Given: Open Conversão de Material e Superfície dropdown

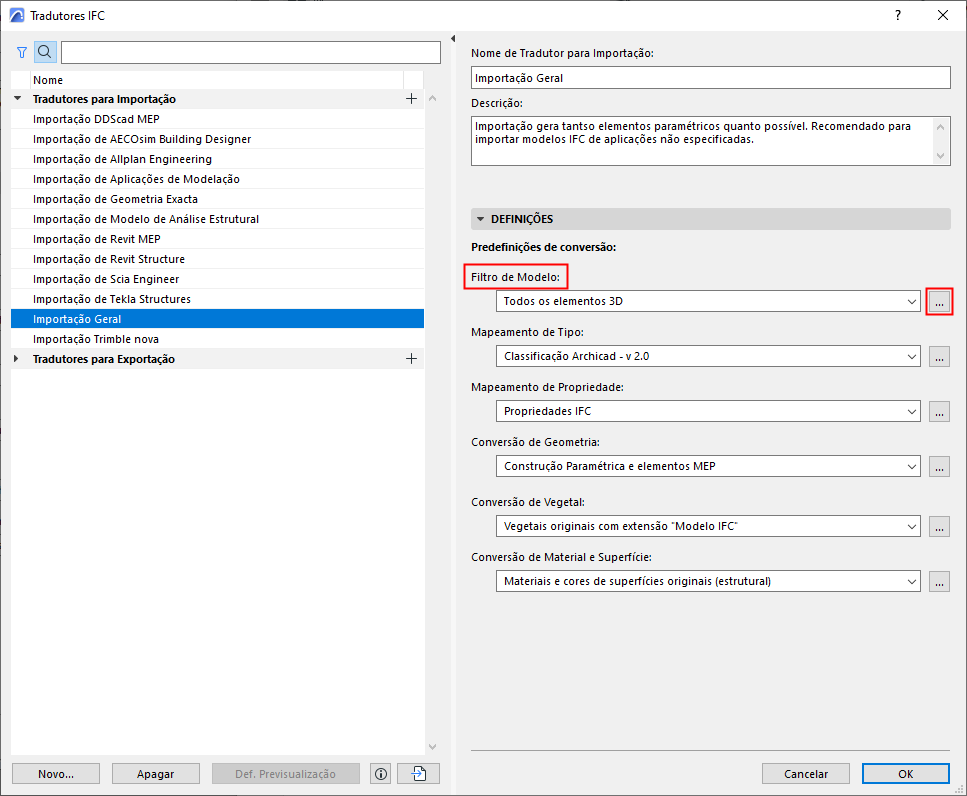Looking at the screenshot, I should click(708, 581).
